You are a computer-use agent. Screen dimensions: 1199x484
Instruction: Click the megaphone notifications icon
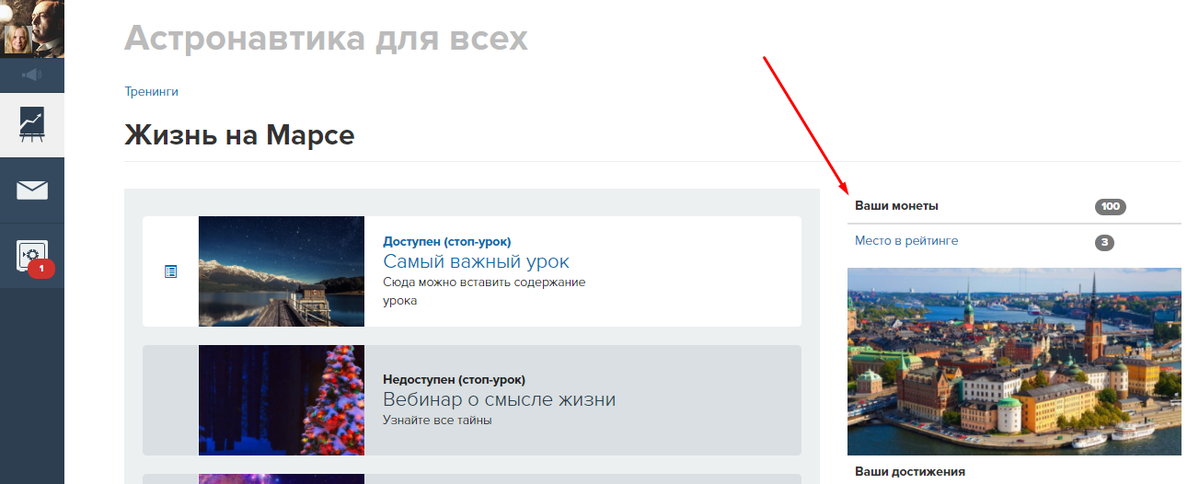point(32,75)
